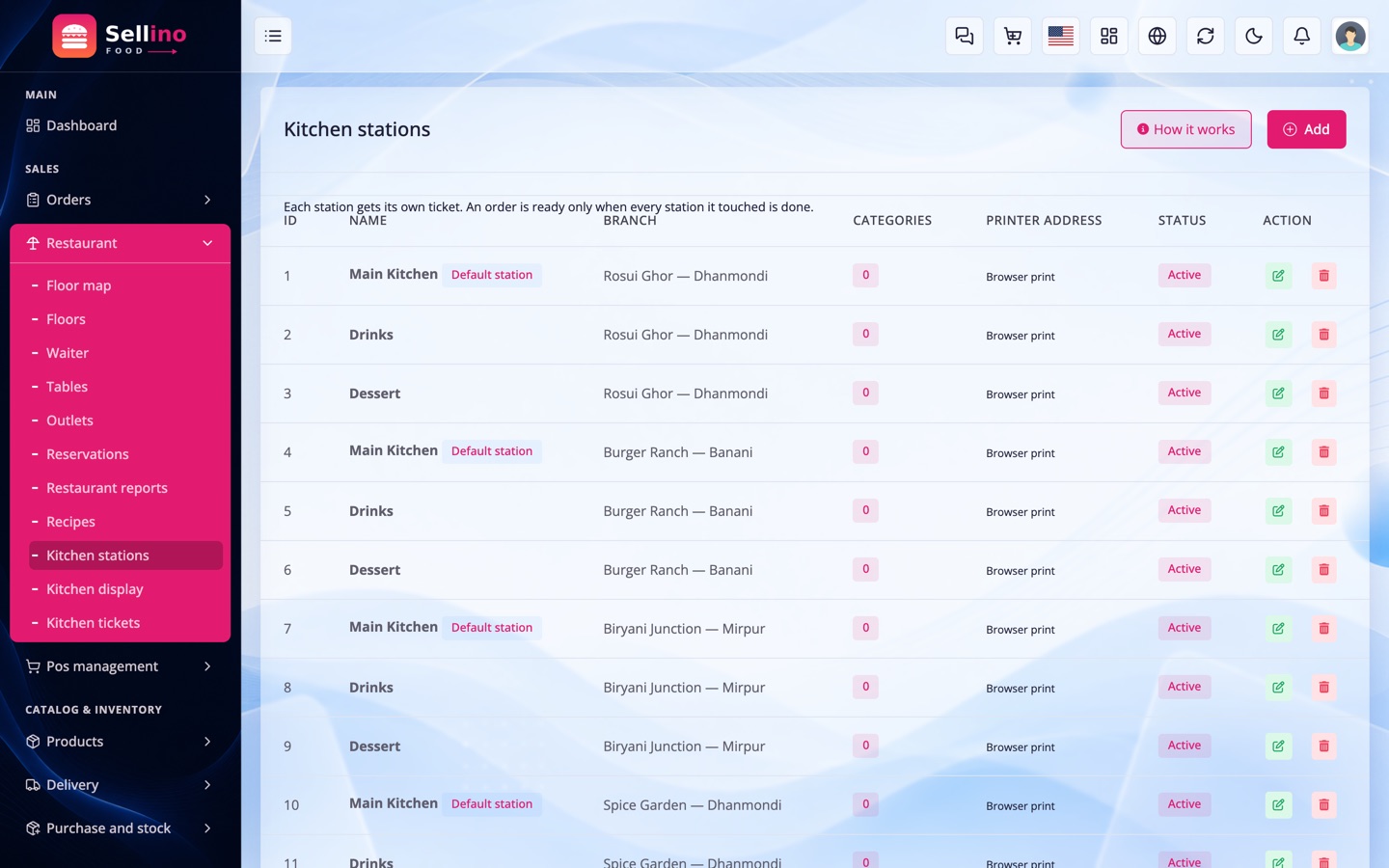This screenshot has height=868, width=1389.
Task: Open the Recipes page
Action: coord(125,522)
